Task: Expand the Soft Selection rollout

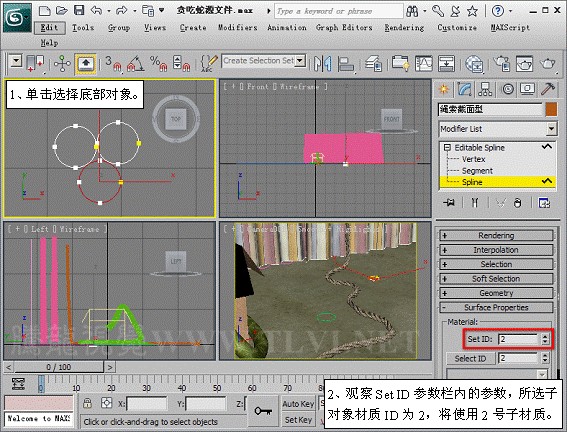Action: (496, 279)
